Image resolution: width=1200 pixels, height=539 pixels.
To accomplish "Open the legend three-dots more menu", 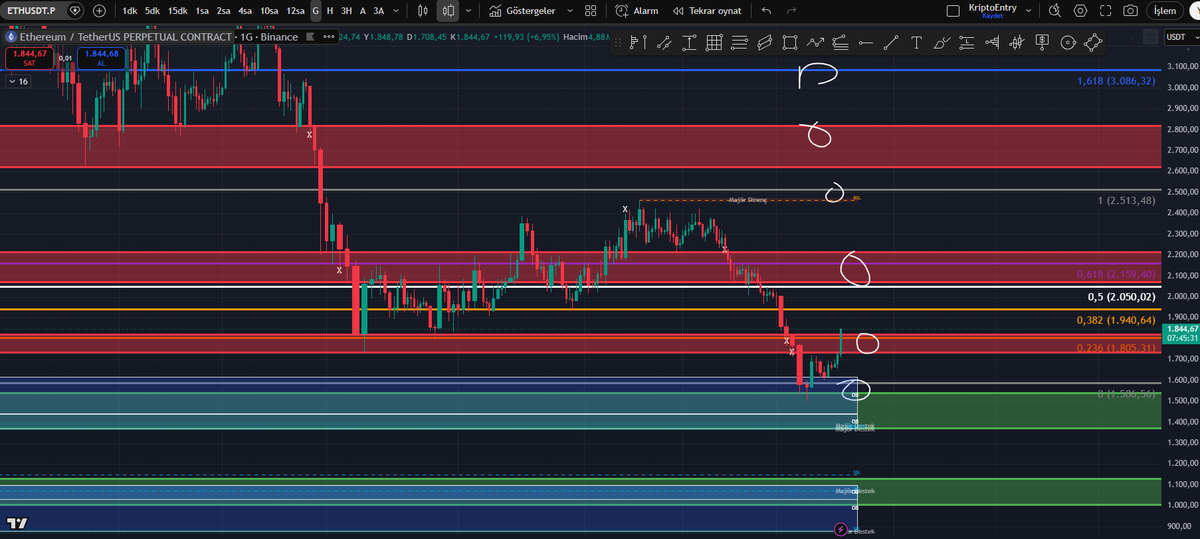I will point(329,37).
